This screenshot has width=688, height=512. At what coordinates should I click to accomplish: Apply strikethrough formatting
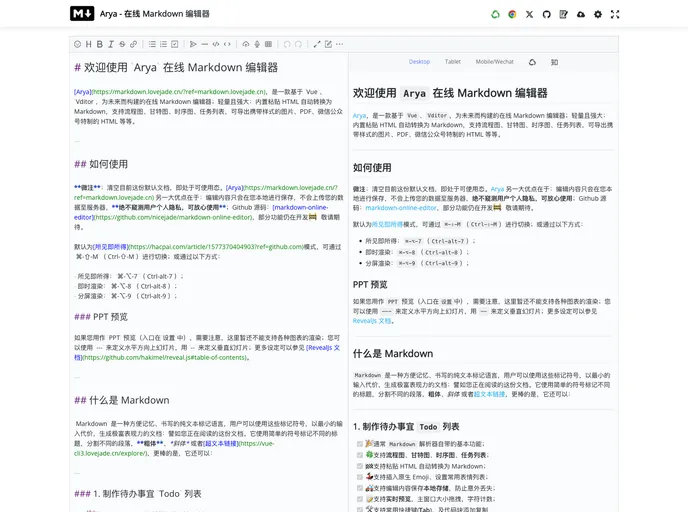coord(122,44)
